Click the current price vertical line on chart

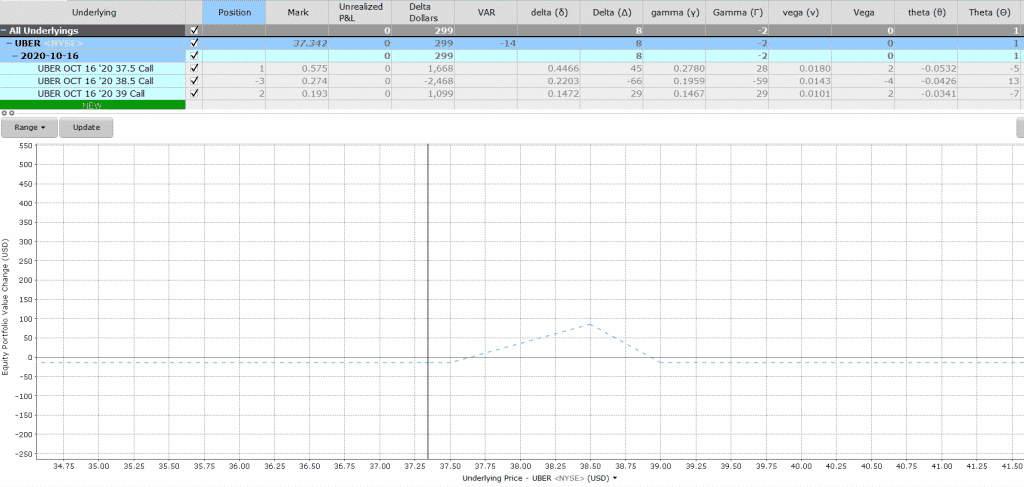(x=428, y=300)
